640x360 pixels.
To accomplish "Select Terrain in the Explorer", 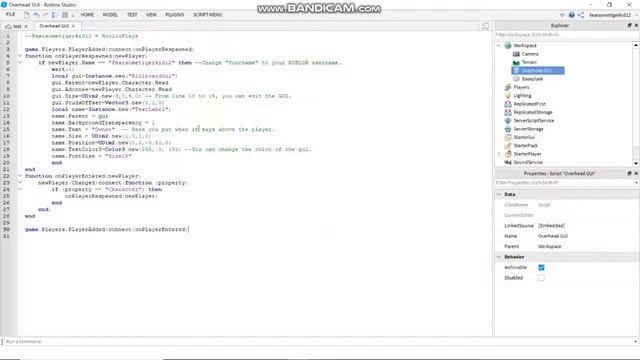I will pyautogui.click(x=529, y=62).
